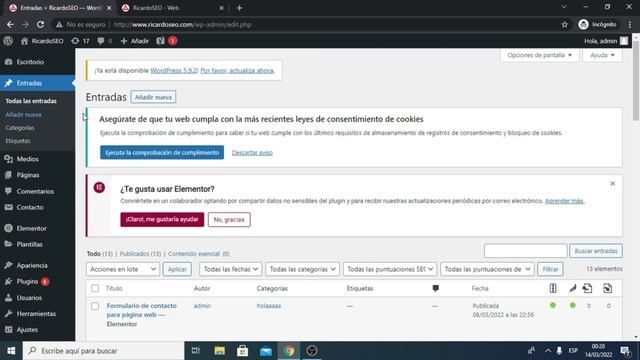Open Formulario de contacto para página web post
The height and width of the screenshot is (360, 640).
(x=142, y=310)
